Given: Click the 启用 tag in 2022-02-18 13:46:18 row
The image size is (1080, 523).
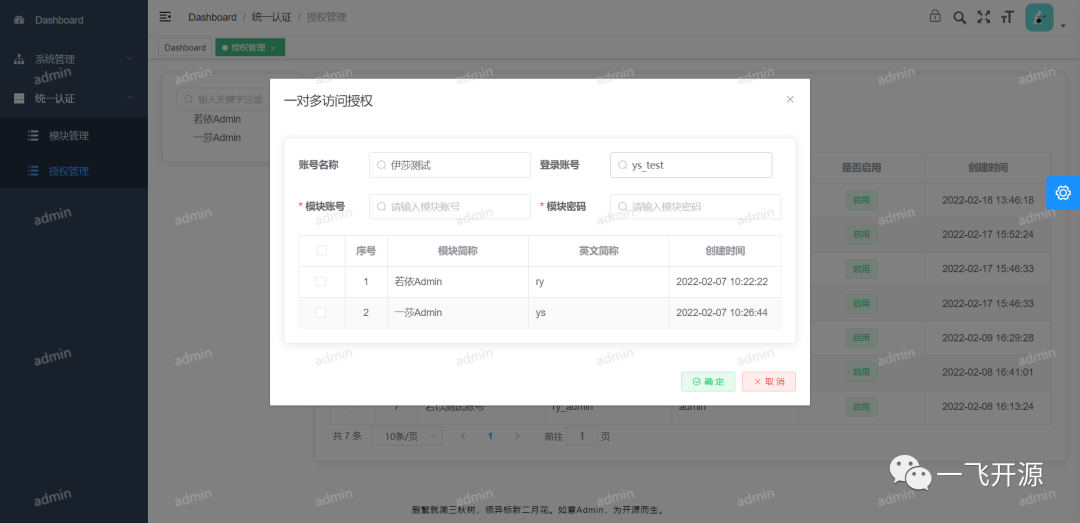Looking at the screenshot, I should 861,200.
